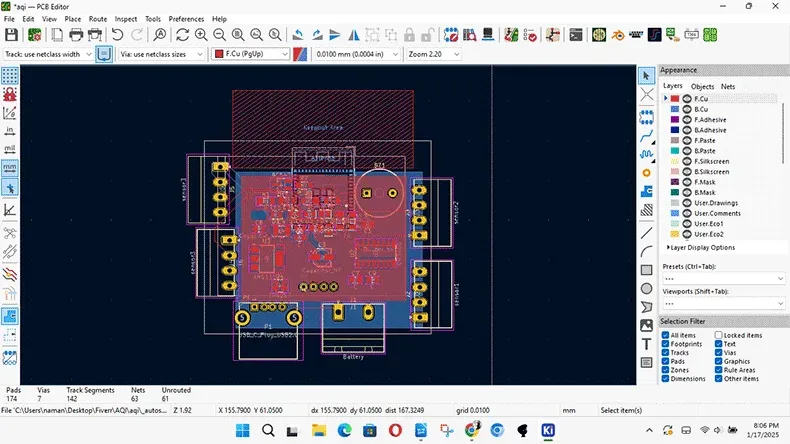Screen dimensions: 790x444
Task: Select the Add Text tool
Action: click(646, 344)
